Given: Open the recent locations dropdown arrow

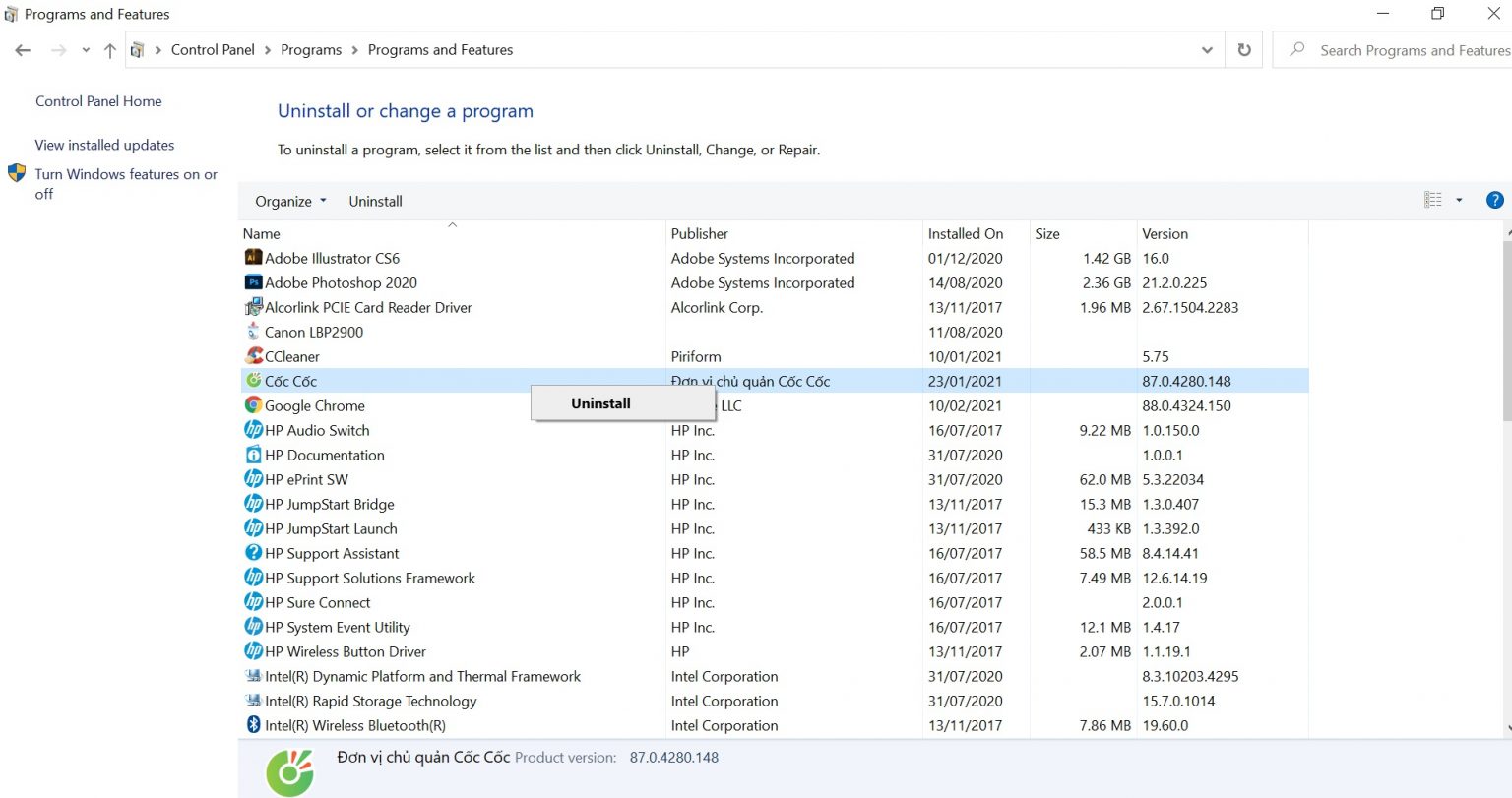Looking at the screenshot, I should 86,50.
